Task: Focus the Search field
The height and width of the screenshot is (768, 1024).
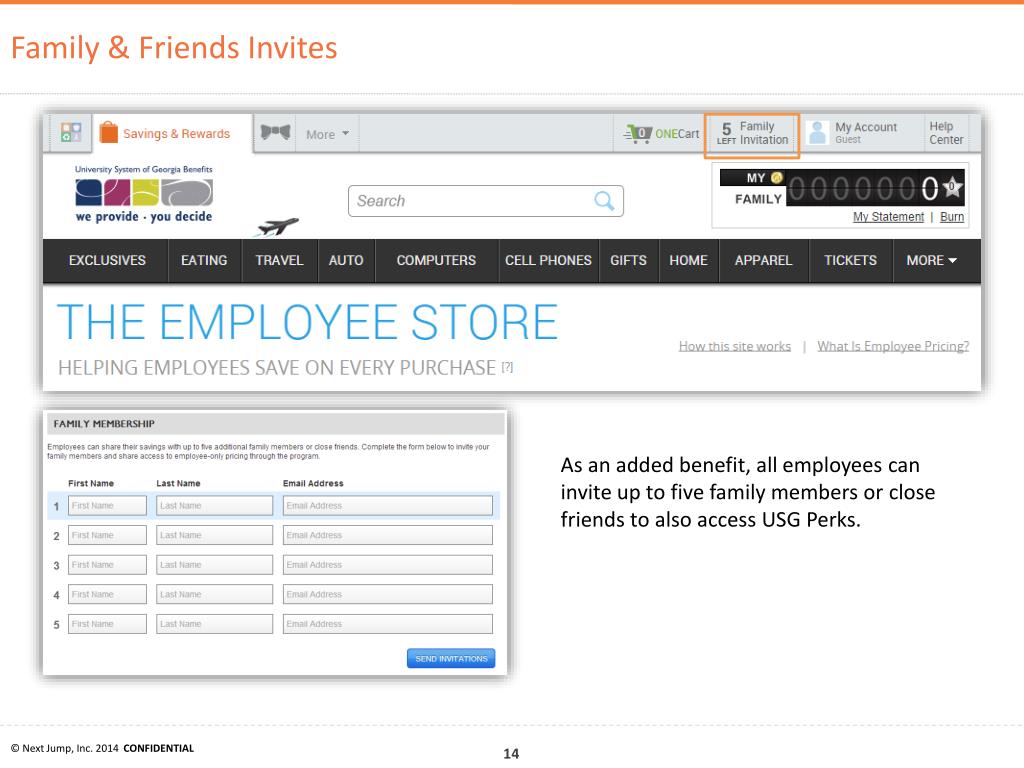Action: pos(485,201)
